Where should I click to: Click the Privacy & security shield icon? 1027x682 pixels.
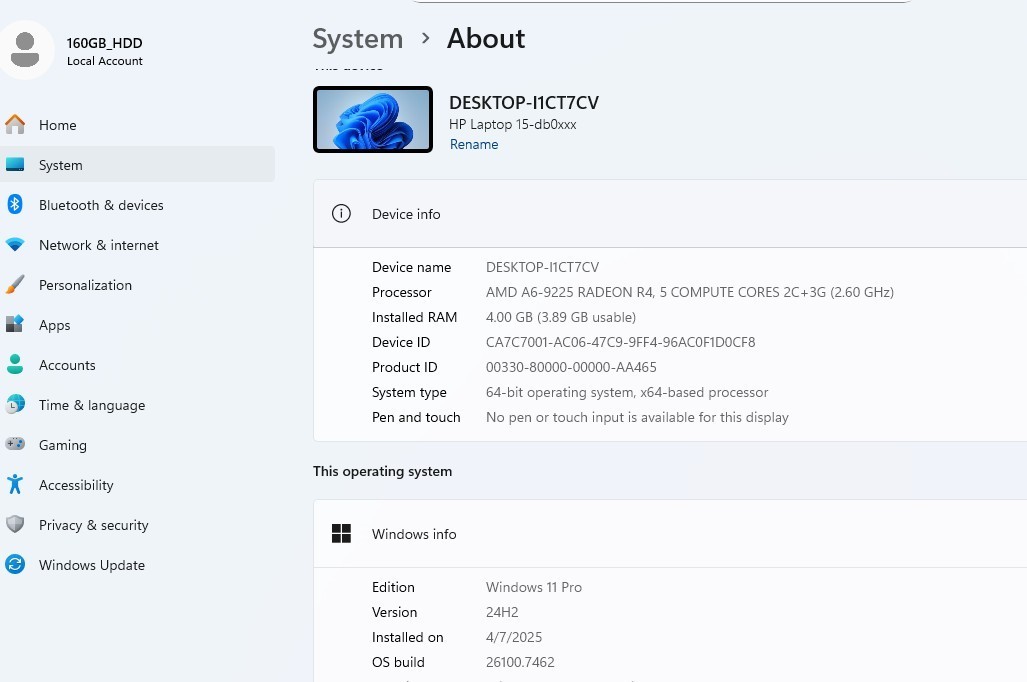point(15,524)
